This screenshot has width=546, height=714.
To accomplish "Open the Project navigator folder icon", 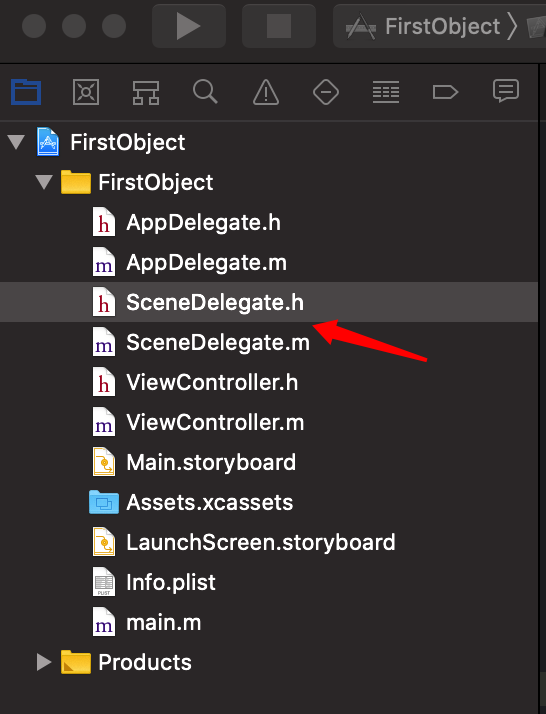I will click(26, 92).
